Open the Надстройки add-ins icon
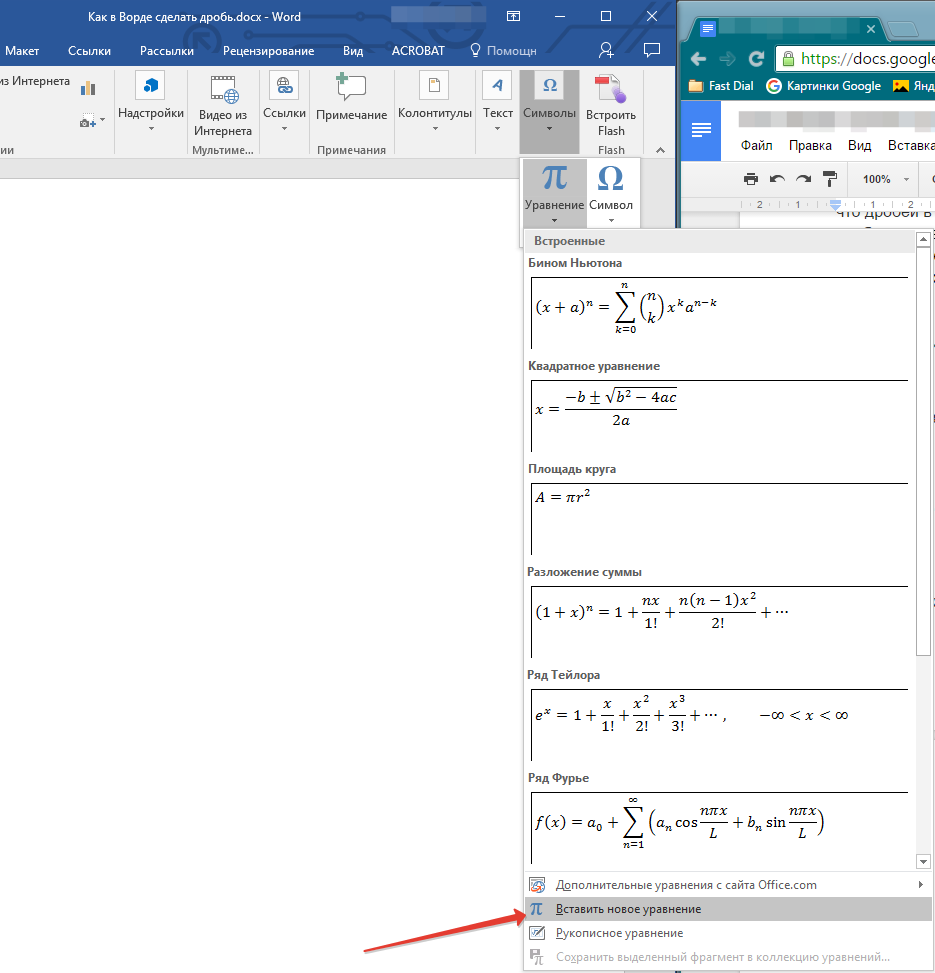This screenshot has width=935, height=973. [150, 85]
